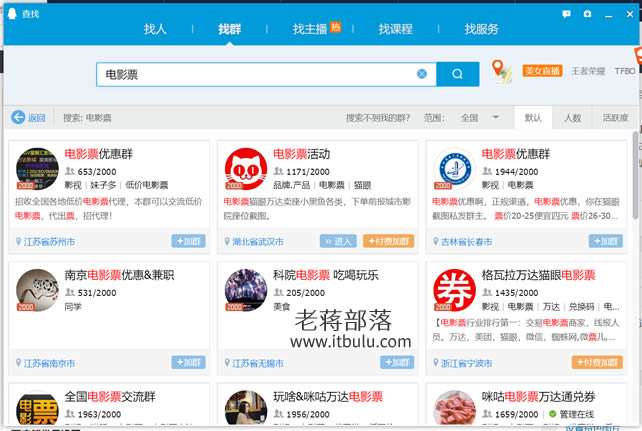The width and height of the screenshot is (642, 431).
Task: Open the blue emblem avatar of 电影票优惠群 1944/2000
Action: pyautogui.click(x=454, y=169)
